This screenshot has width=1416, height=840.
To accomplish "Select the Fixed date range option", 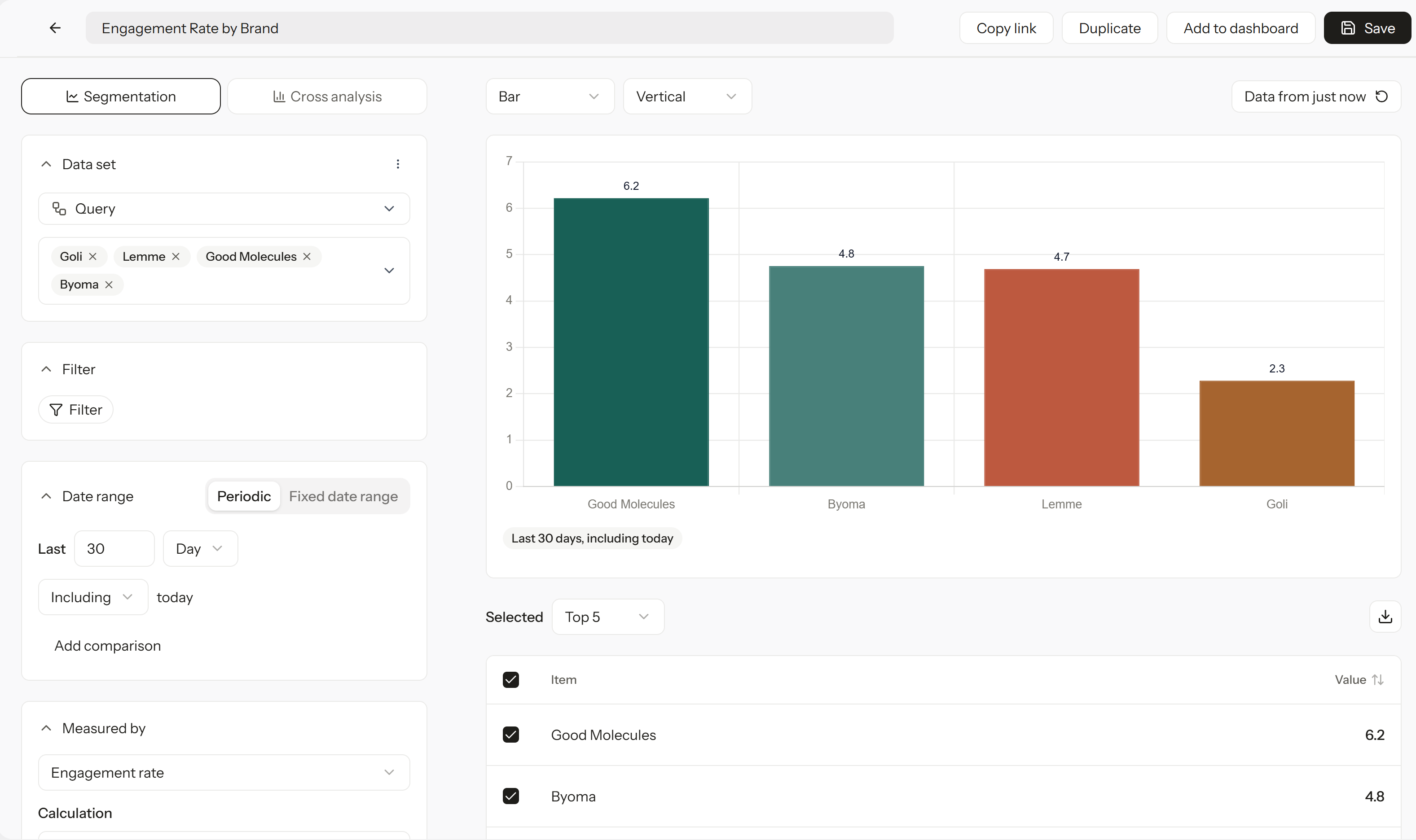I will click(343, 496).
